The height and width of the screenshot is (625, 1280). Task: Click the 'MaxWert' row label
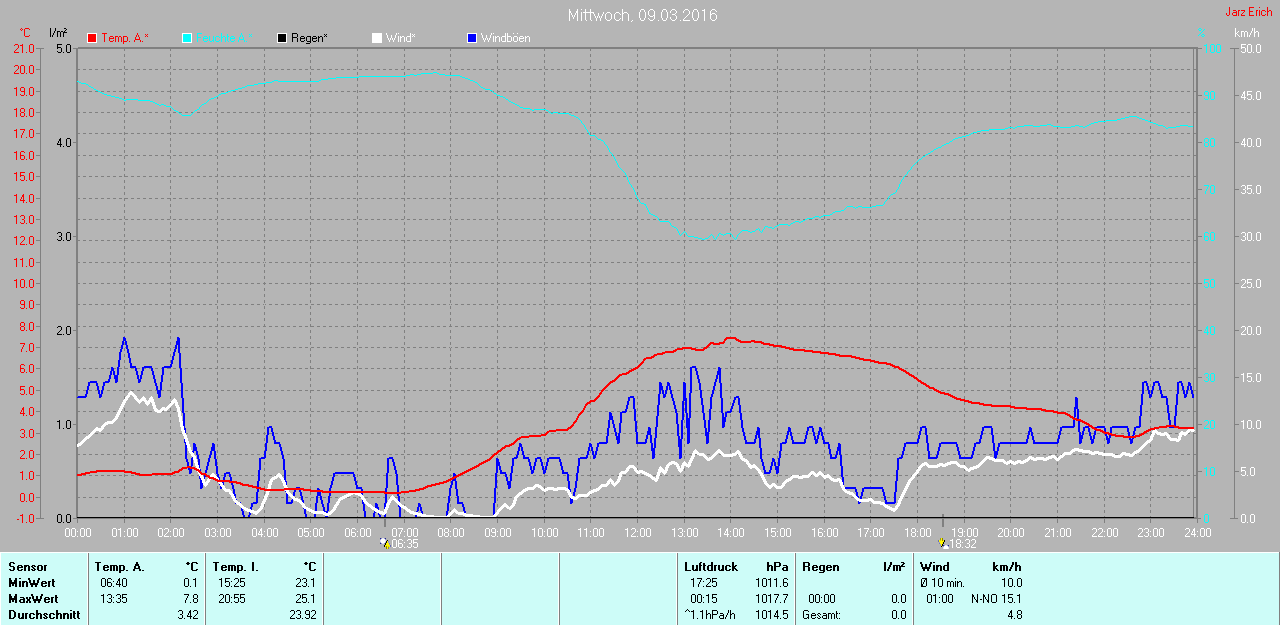(32, 599)
